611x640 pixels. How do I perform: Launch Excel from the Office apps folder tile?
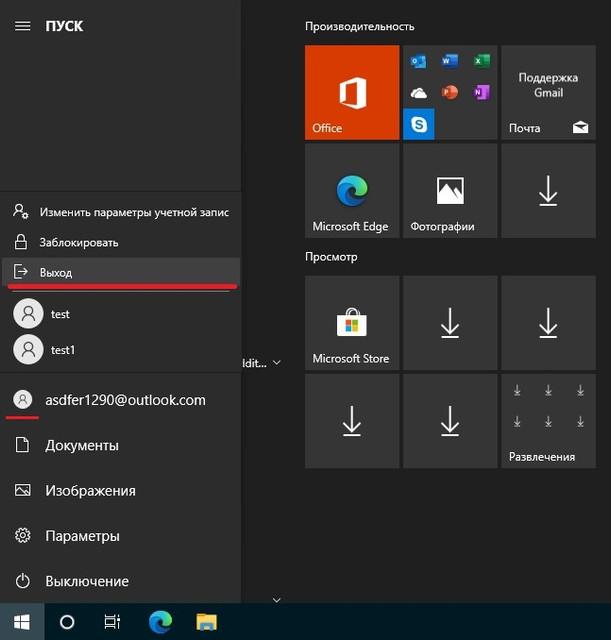click(x=482, y=61)
